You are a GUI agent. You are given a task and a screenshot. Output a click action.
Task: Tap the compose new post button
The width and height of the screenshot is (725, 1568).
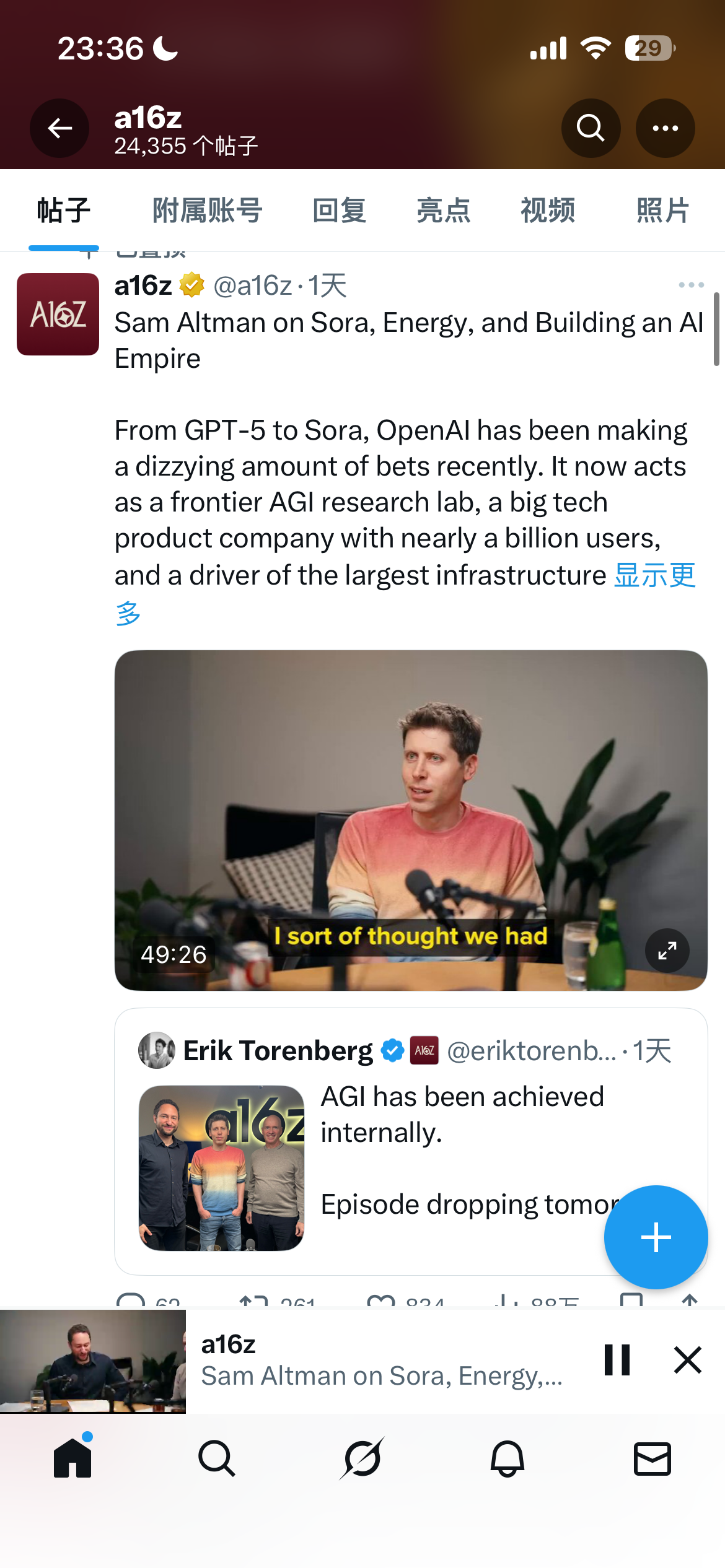656,1237
